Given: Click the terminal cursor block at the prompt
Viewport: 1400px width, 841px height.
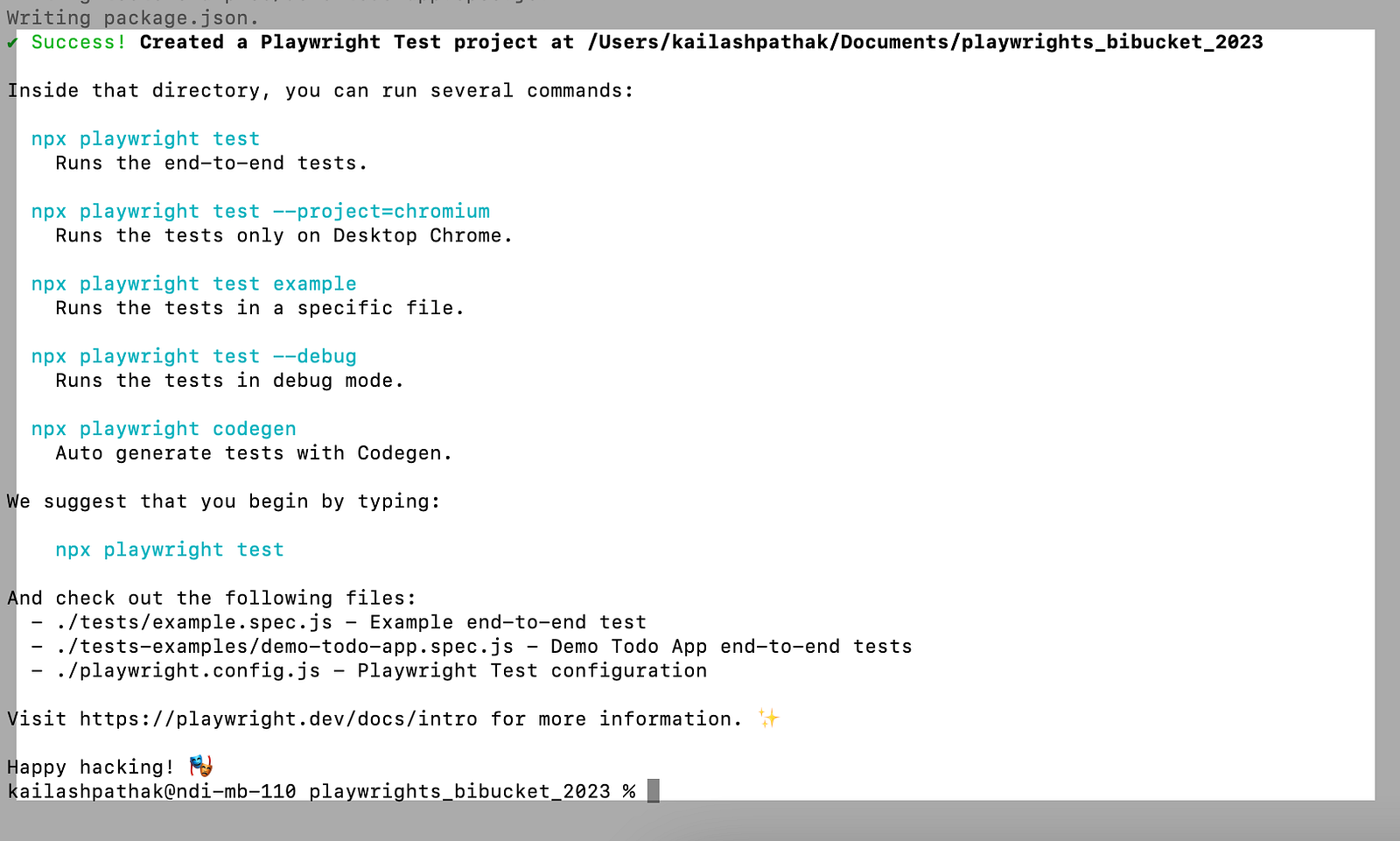Looking at the screenshot, I should click(x=653, y=791).
